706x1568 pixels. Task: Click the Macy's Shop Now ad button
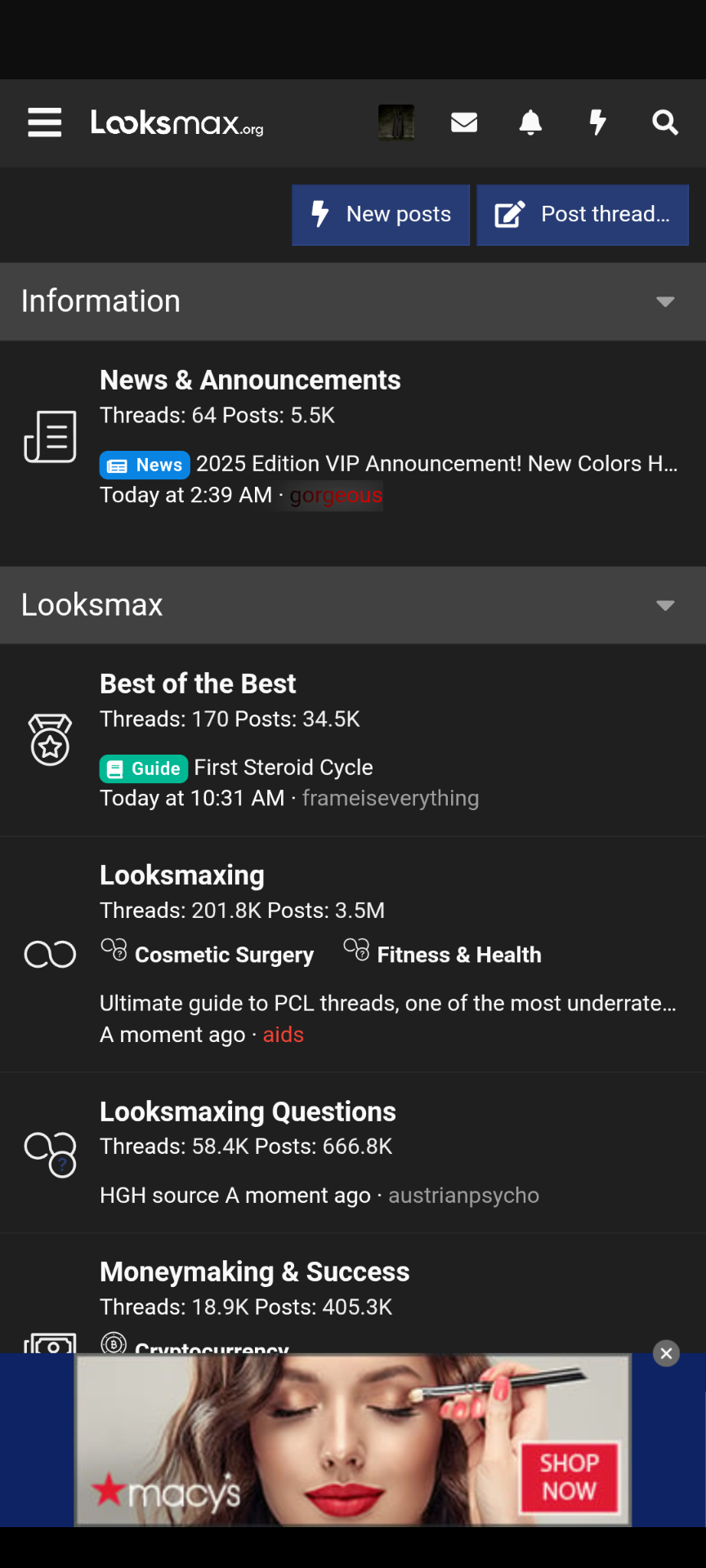569,1477
